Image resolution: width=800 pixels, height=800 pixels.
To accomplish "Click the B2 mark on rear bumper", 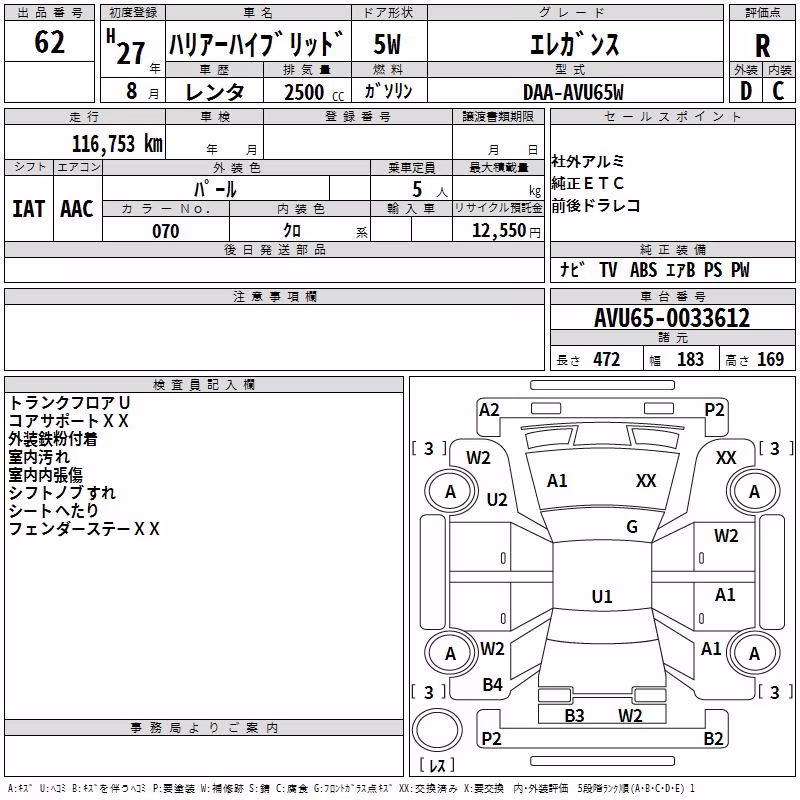I will (x=713, y=738).
